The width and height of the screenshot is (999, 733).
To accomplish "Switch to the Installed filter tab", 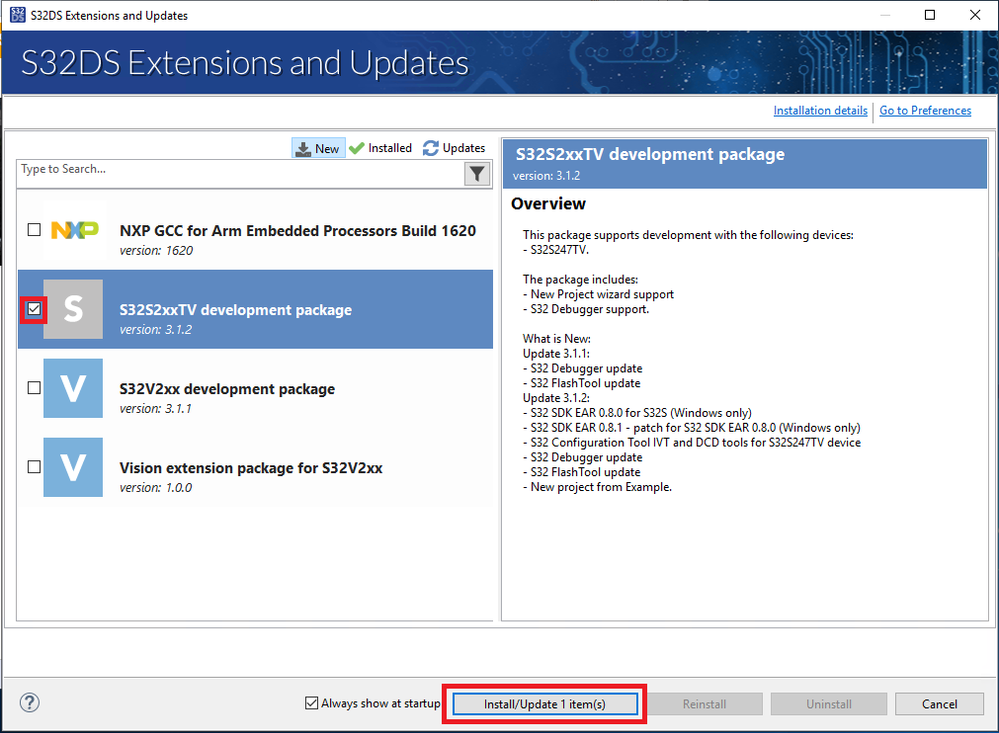I will click(x=381, y=148).
